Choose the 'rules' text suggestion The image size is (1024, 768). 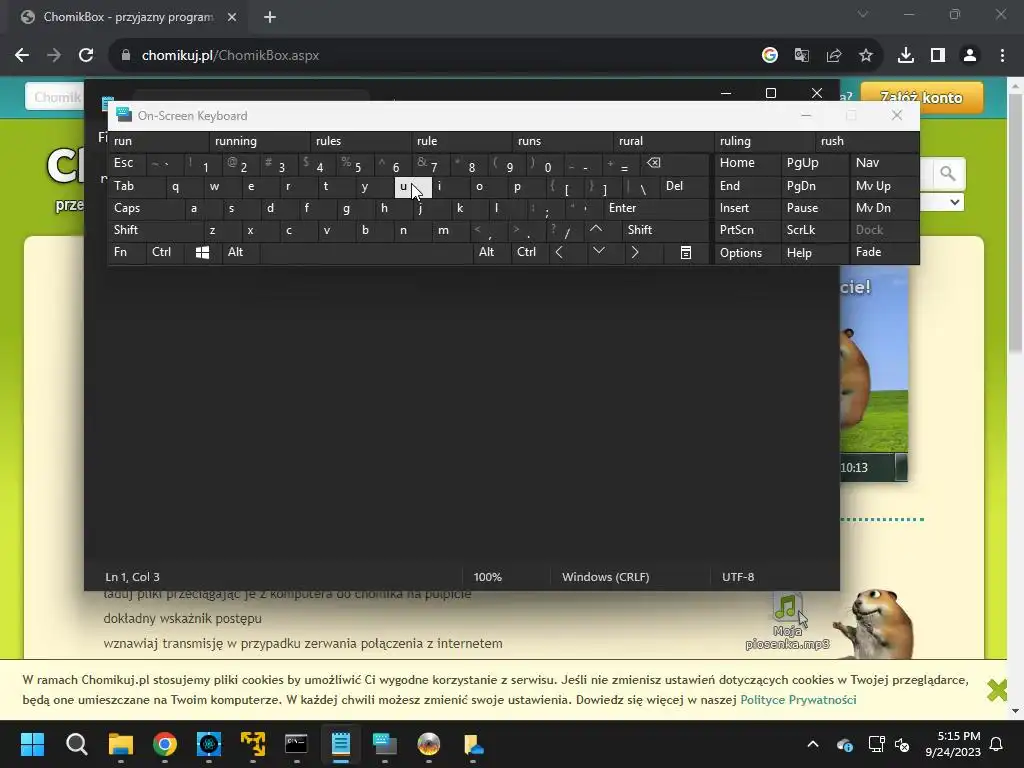point(361,141)
